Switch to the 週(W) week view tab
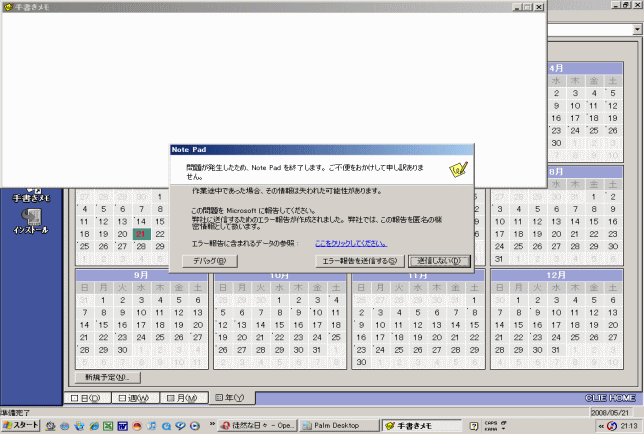 (135, 398)
